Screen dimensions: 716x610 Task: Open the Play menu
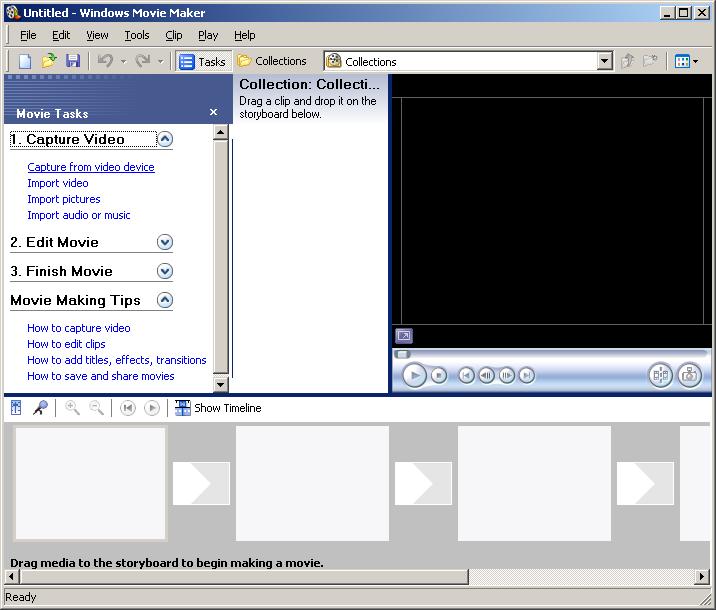[208, 35]
